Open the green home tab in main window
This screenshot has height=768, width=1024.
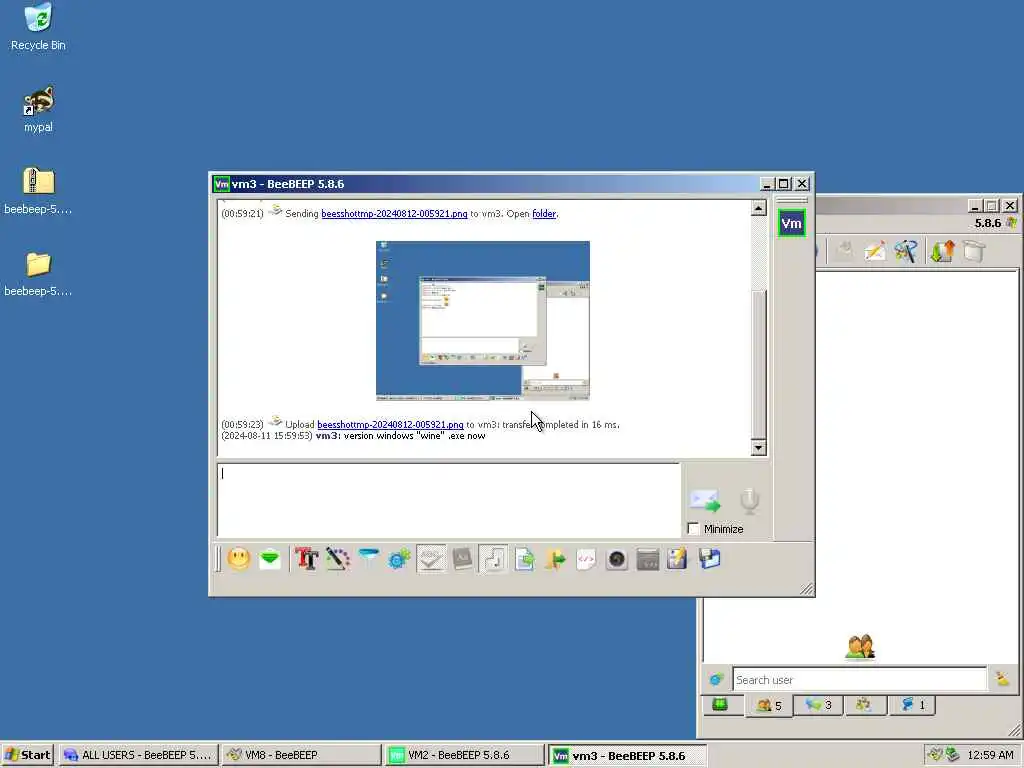[x=720, y=705]
